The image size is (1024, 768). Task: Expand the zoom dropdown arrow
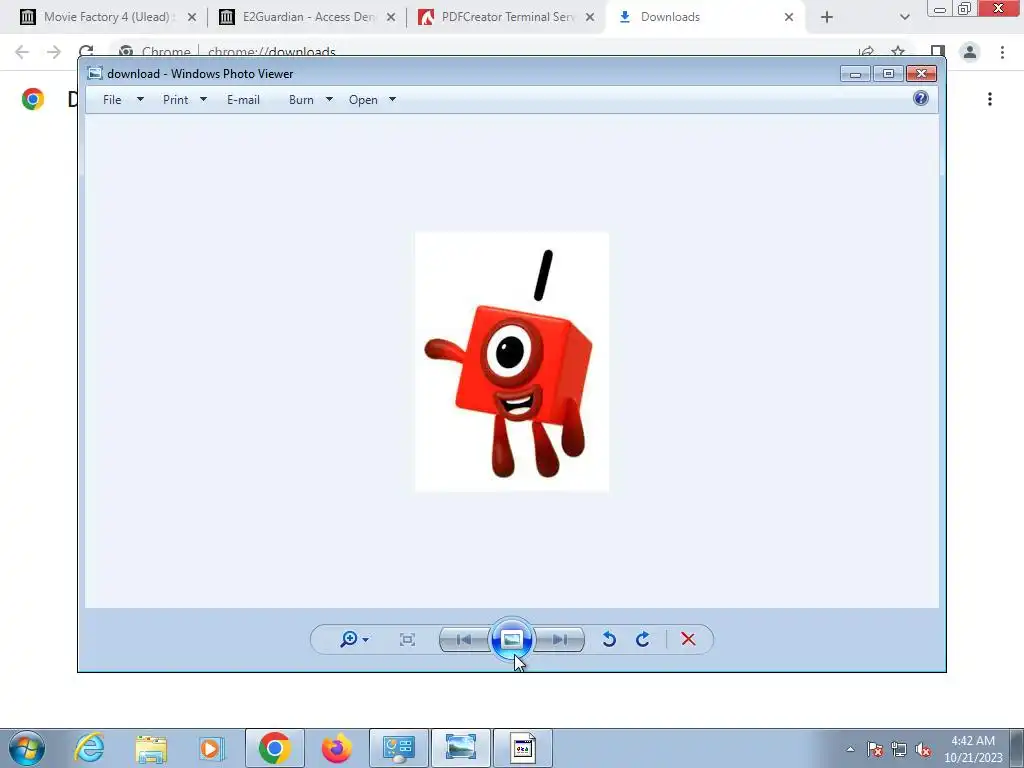pyautogui.click(x=366, y=639)
